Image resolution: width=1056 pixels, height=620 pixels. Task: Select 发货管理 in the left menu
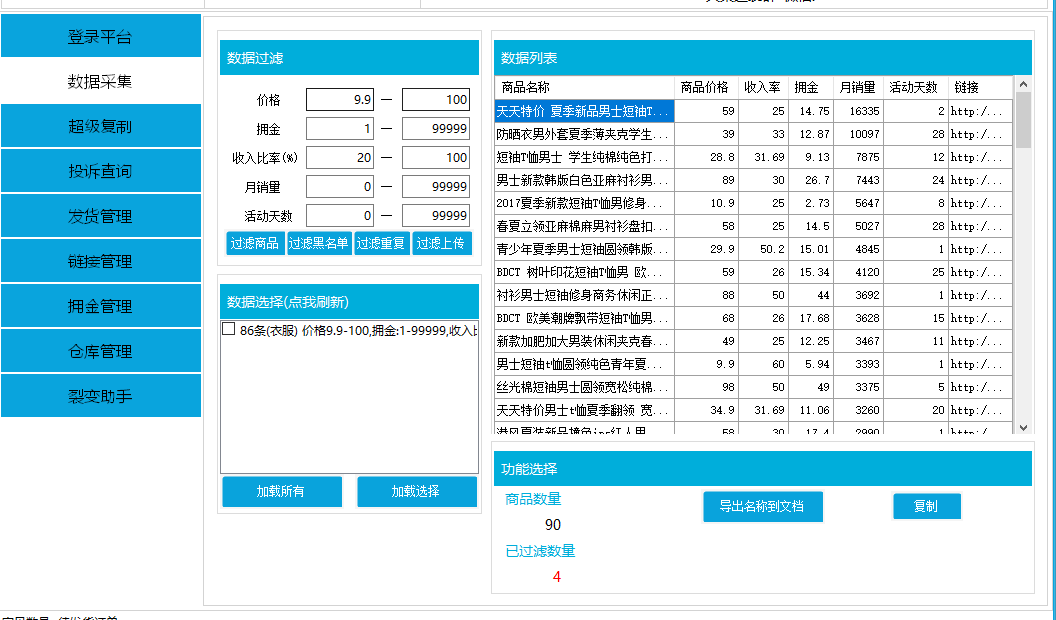coord(100,215)
